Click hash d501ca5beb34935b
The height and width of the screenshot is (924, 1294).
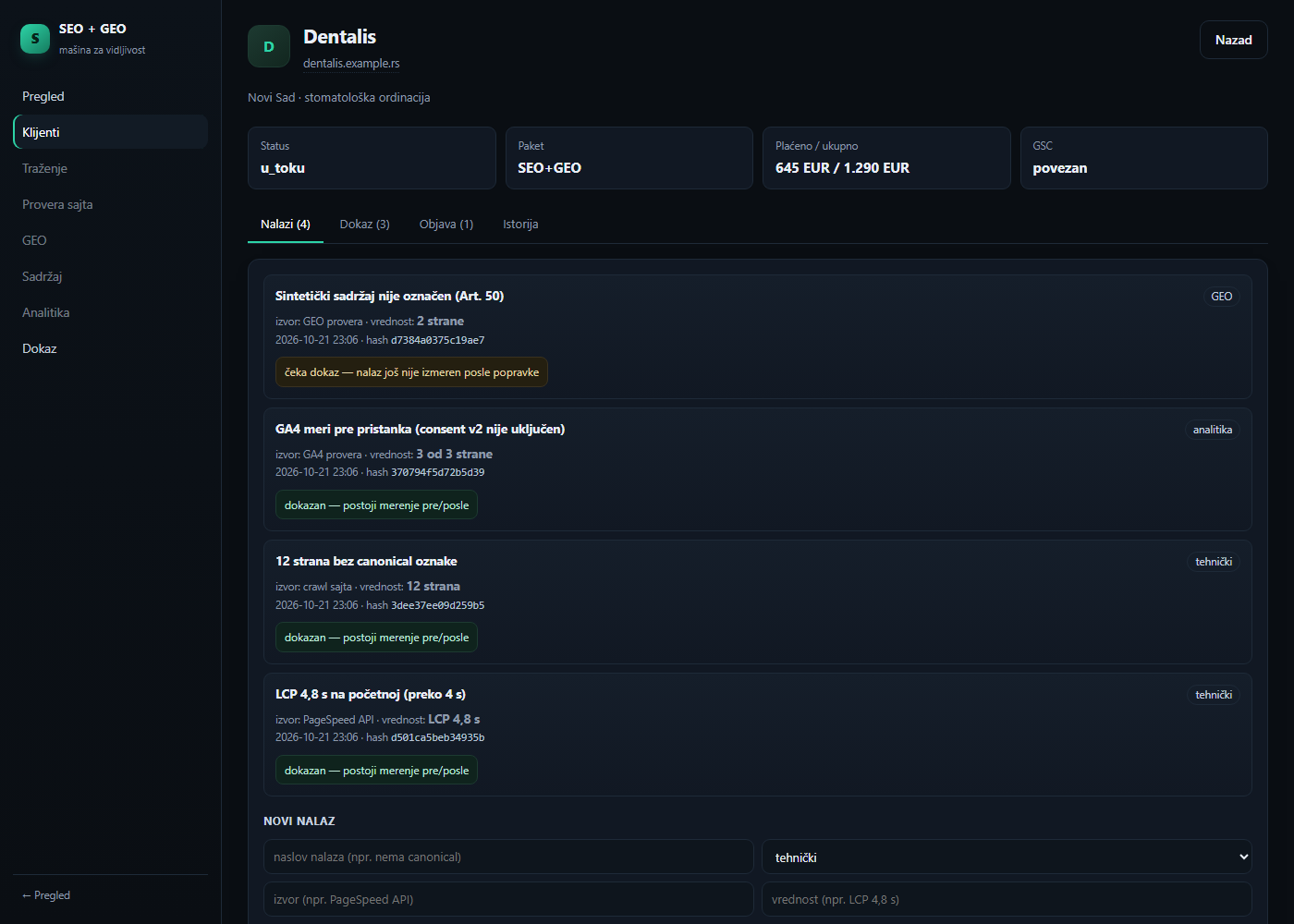(x=437, y=737)
